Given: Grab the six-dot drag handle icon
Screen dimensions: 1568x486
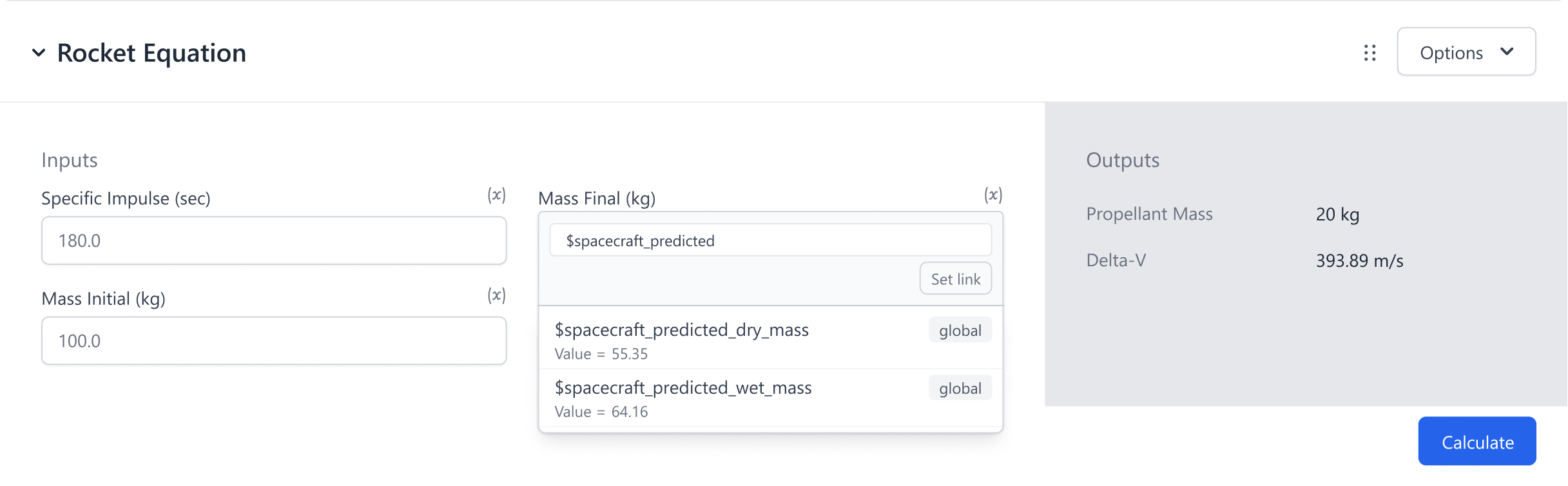Looking at the screenshot, I should coord(1370,53).
